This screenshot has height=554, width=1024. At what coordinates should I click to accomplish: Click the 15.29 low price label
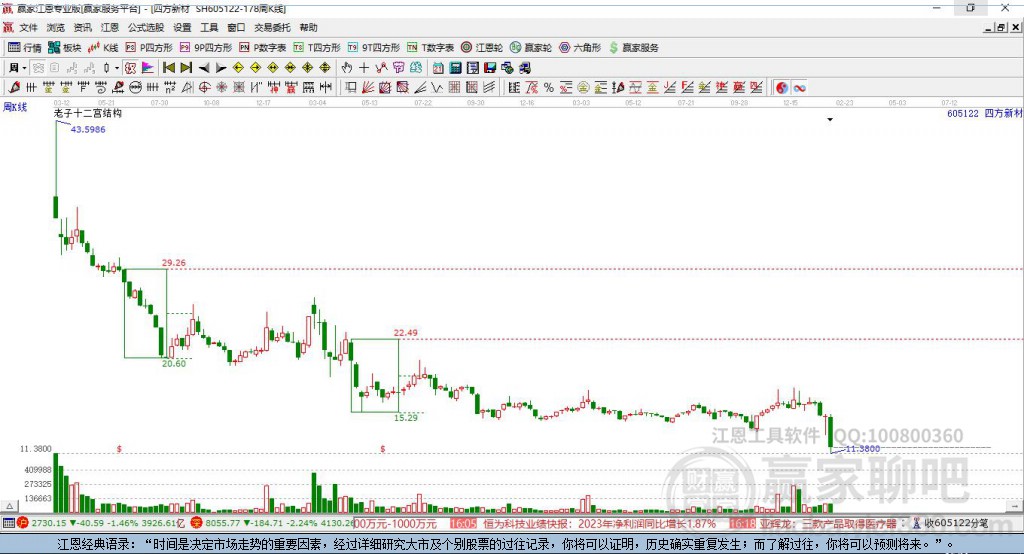pos(406,417)
